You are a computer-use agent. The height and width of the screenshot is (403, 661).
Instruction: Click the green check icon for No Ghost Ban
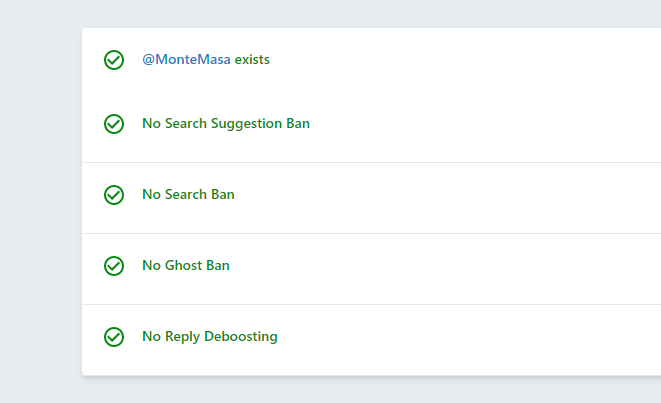[x=114, y=266]
